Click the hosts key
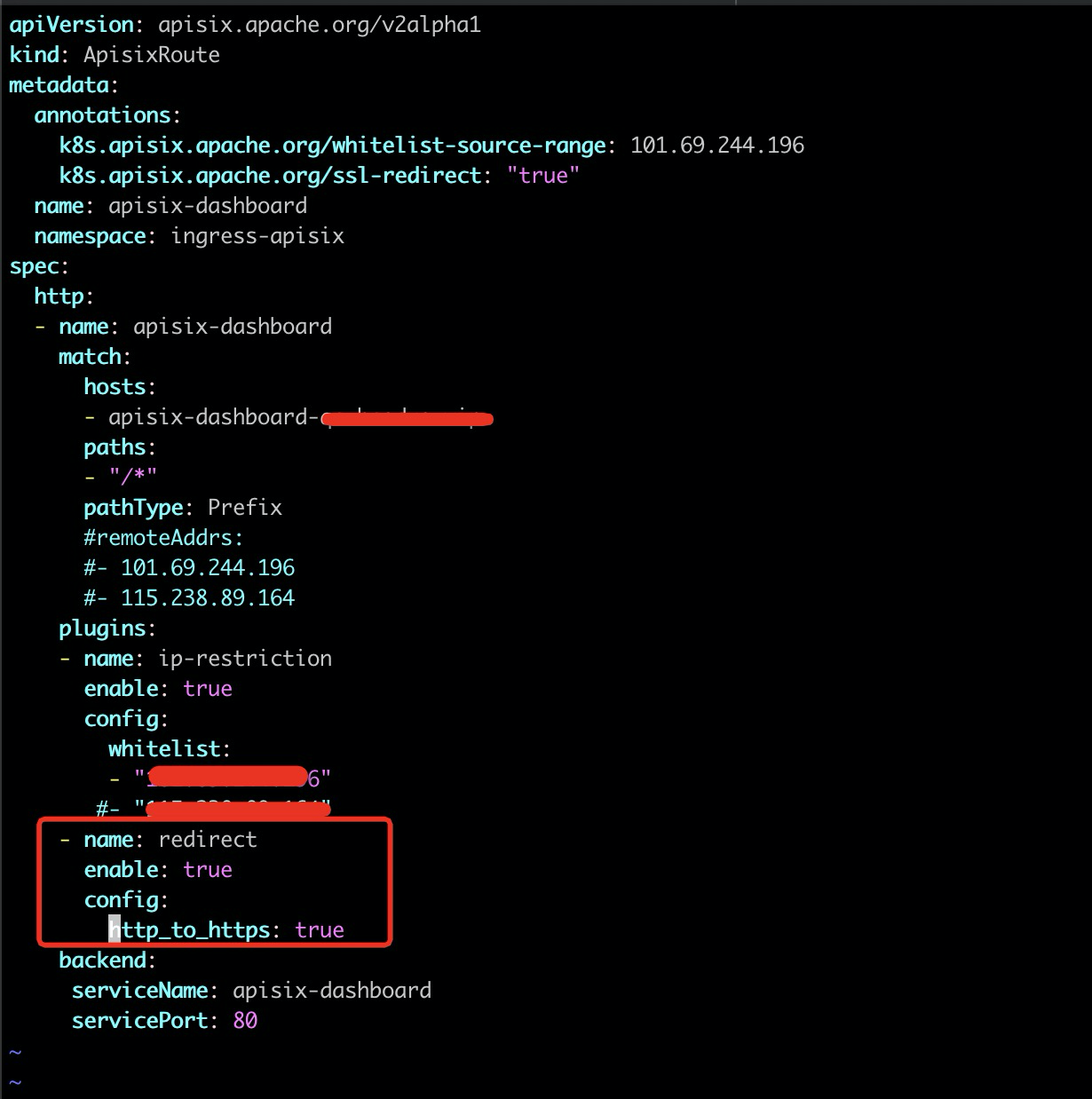This screenshot has height=1099, width=1092. [115, 387]
